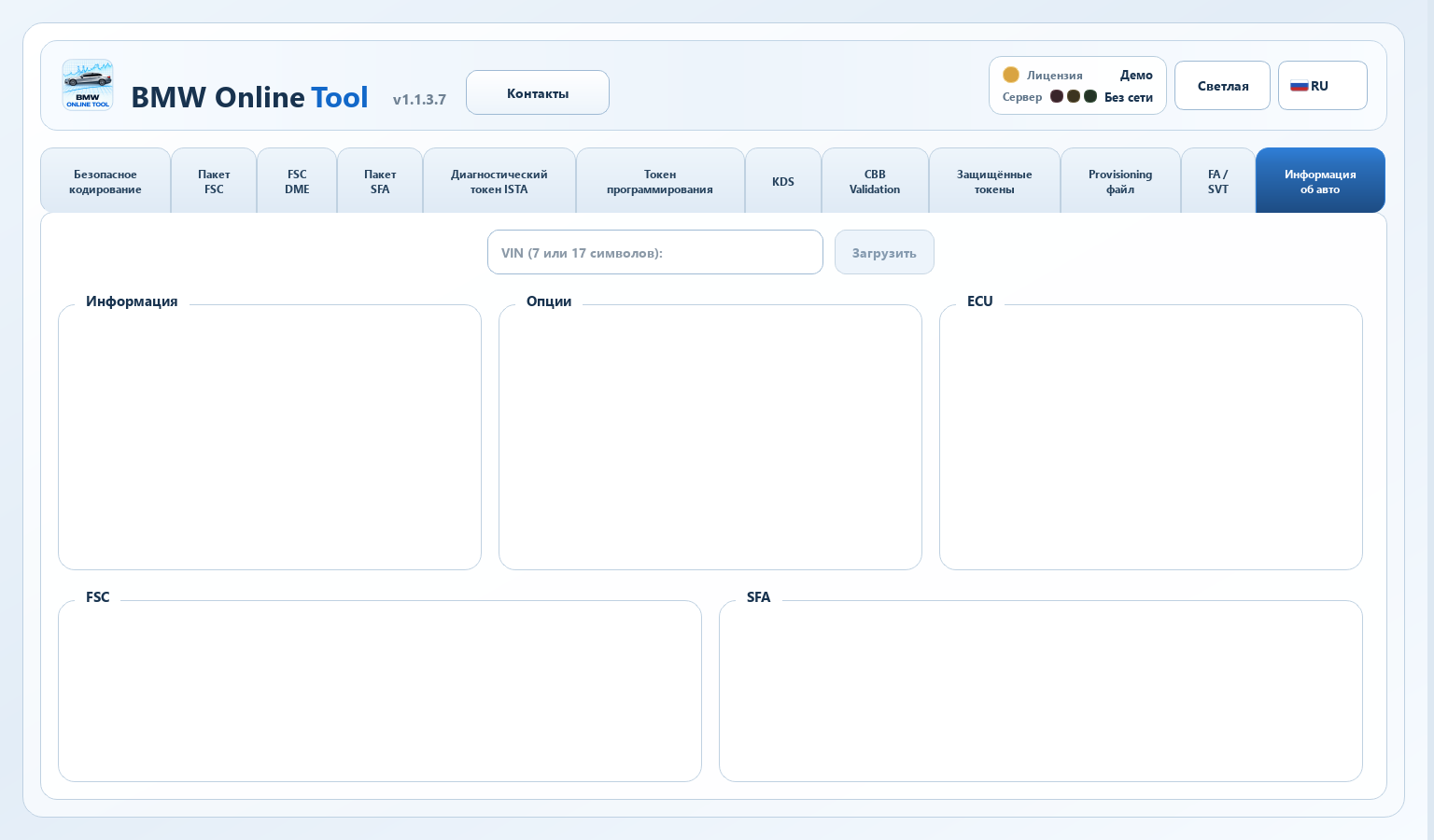Click the BMW Online Tool logo icon

tap(88, 85)
